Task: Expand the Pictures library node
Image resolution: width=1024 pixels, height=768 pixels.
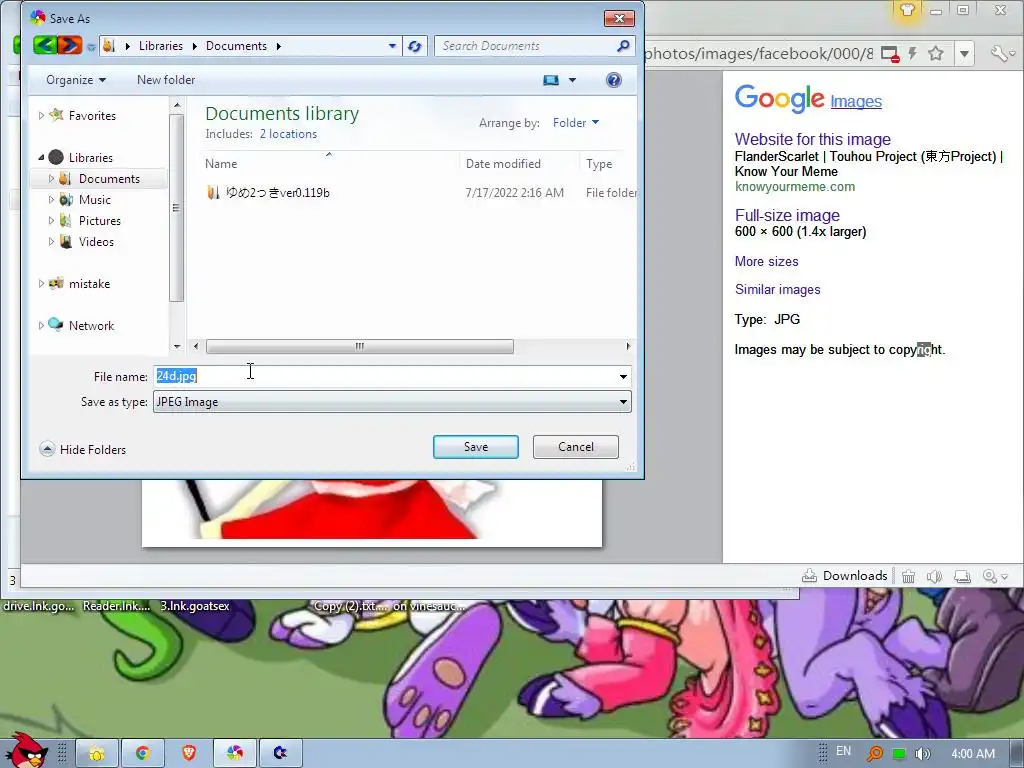Action: (51, 221)
